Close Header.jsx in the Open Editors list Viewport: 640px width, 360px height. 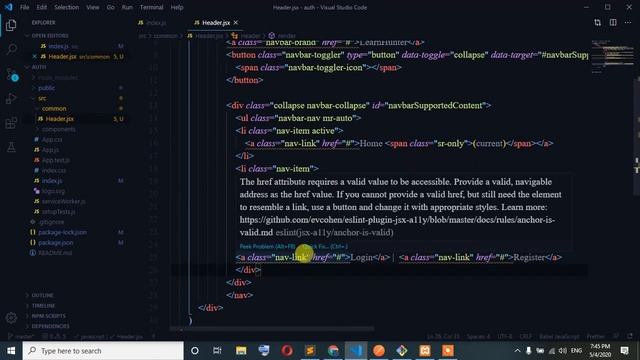click(34, 56)
